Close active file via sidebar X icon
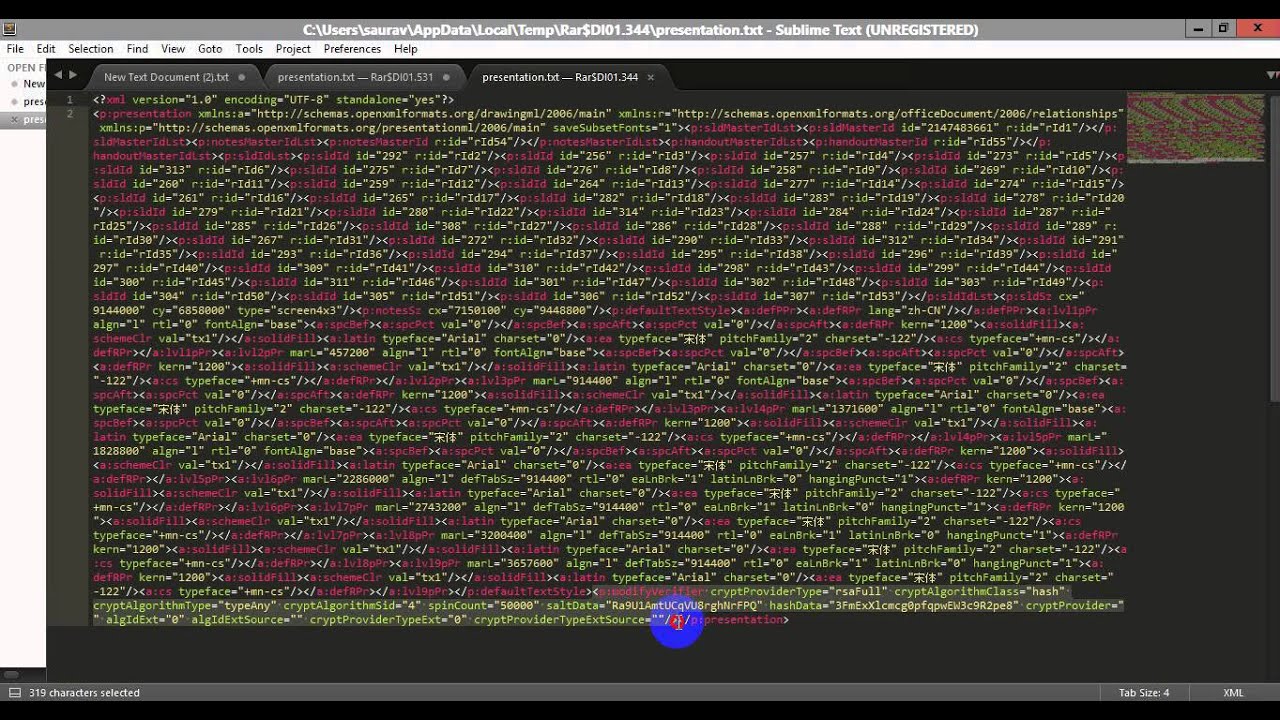The height and width of the screenshot is (720, 1280). (x=13, y=119)
